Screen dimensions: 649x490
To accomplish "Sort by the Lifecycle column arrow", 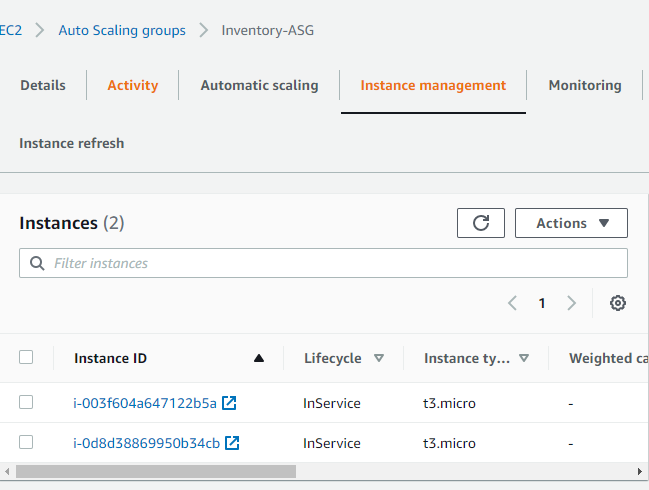I will [x=379, y=358].
